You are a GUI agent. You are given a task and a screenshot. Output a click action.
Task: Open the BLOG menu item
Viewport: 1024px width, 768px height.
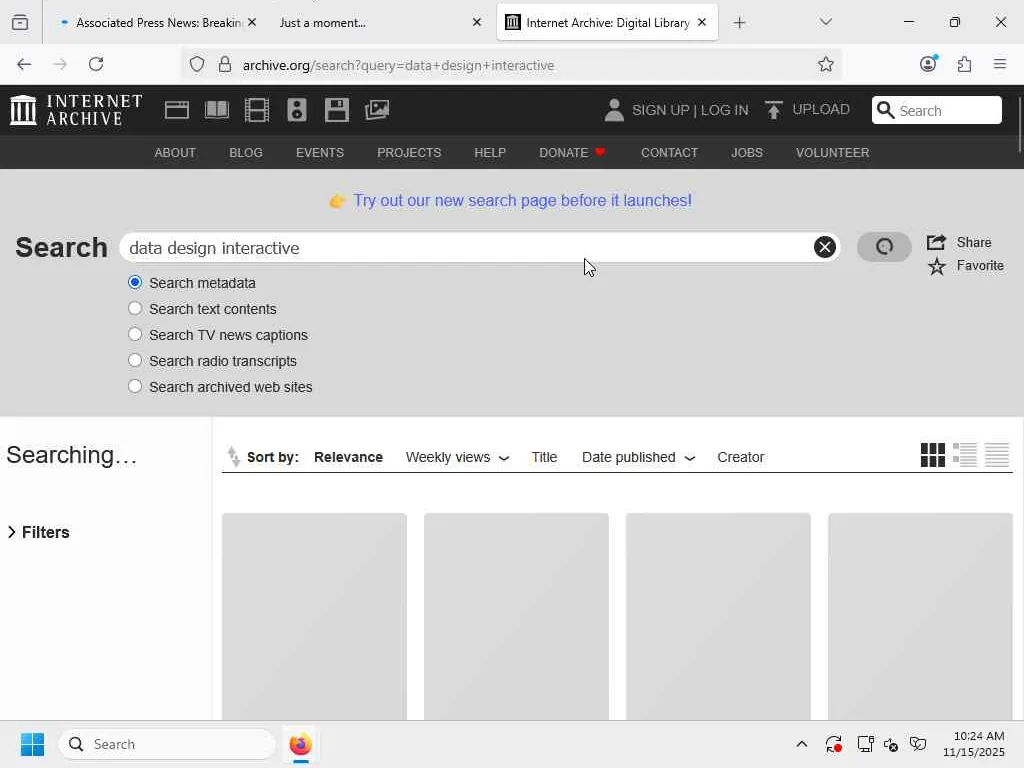(x=246, y=153)
